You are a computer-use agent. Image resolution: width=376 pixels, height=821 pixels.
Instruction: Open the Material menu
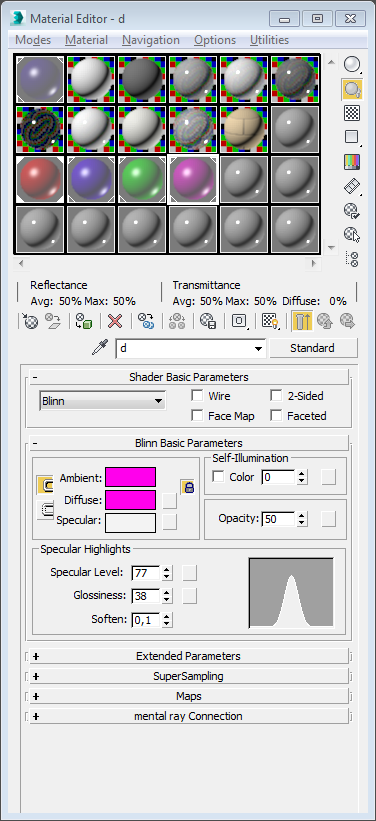(86, 40)
